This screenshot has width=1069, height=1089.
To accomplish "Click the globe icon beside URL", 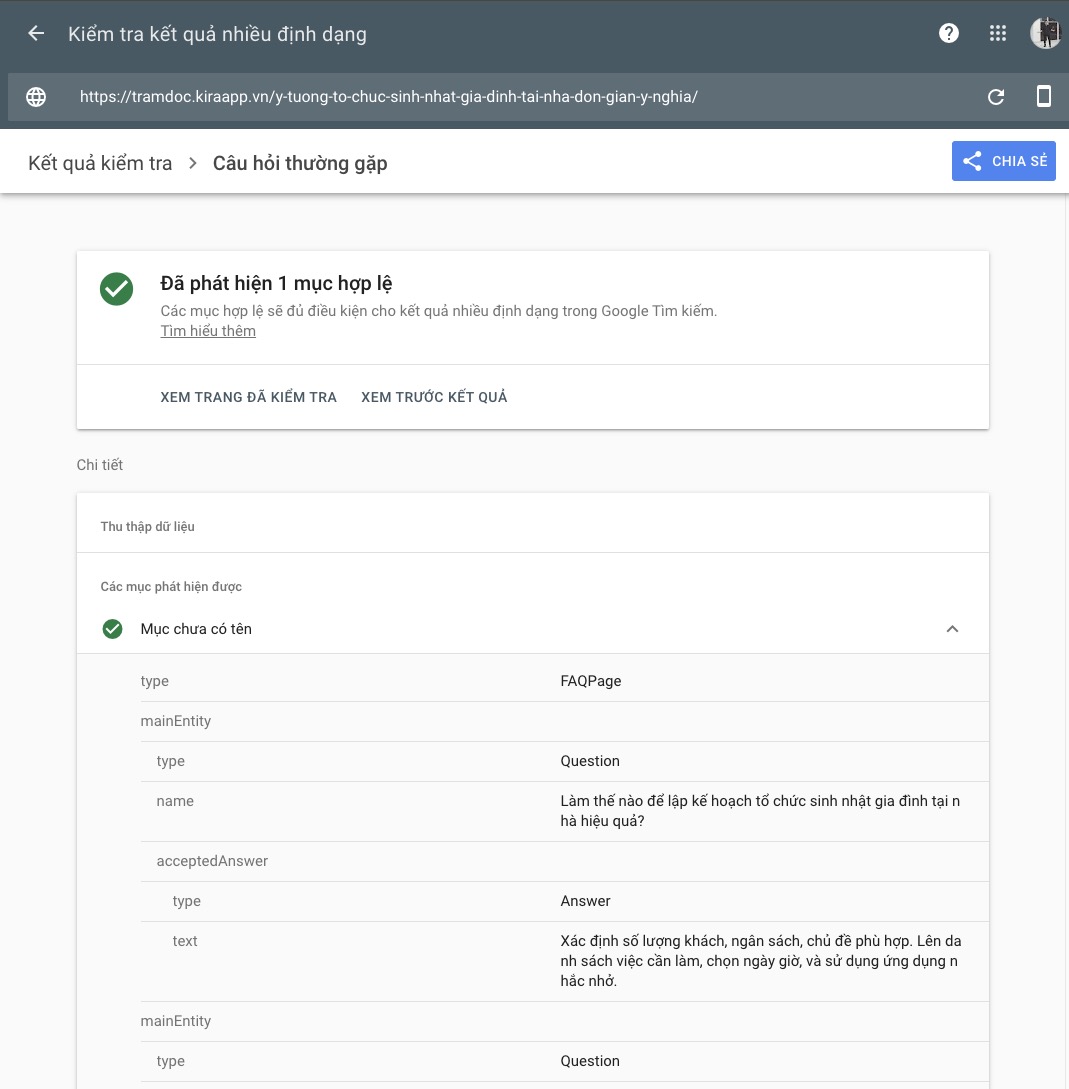I will 36,97.
